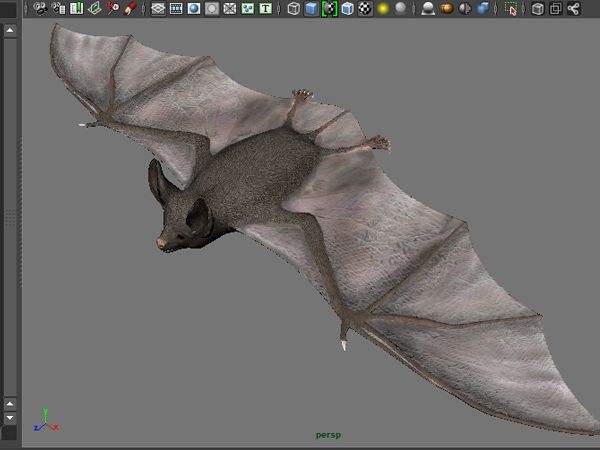The width and height of the screenshot is (600, 450).
Task: Click the dotted grip handle on left strip
Action: click(x=10, y=219)
